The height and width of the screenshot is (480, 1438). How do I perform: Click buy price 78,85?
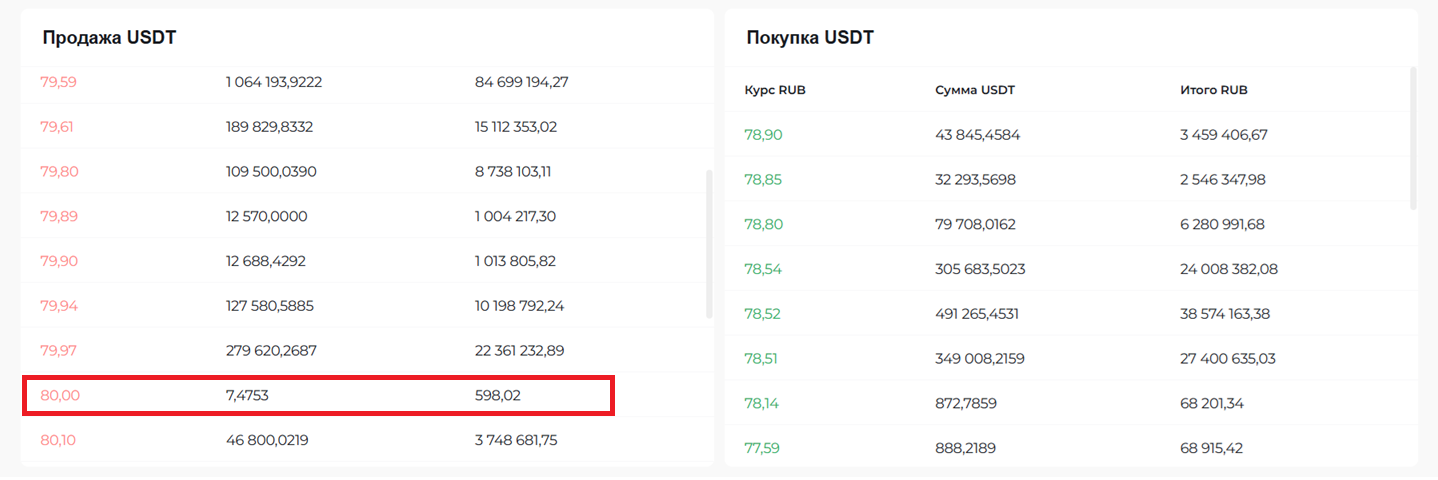point(764,180)
